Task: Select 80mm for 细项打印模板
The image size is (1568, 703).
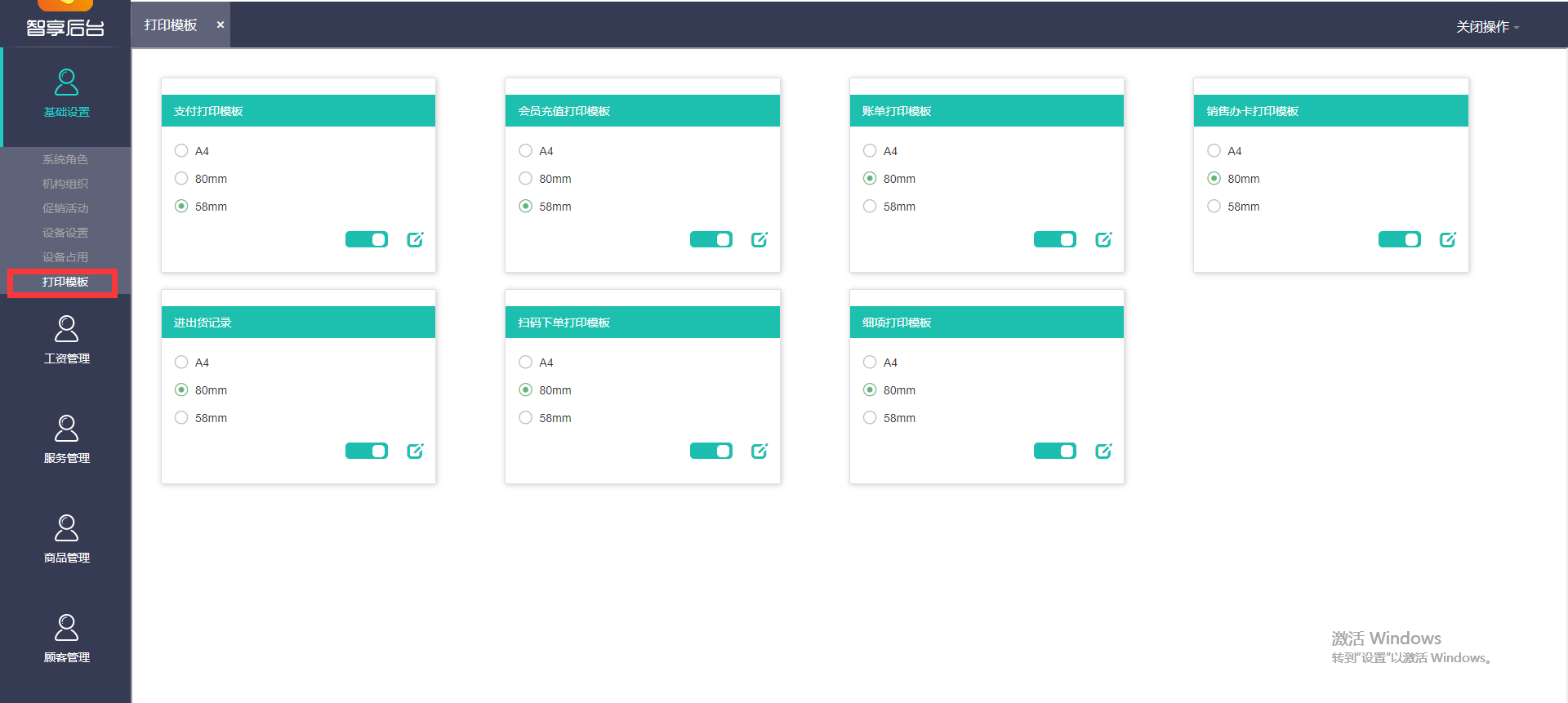Action: (870, 390)
